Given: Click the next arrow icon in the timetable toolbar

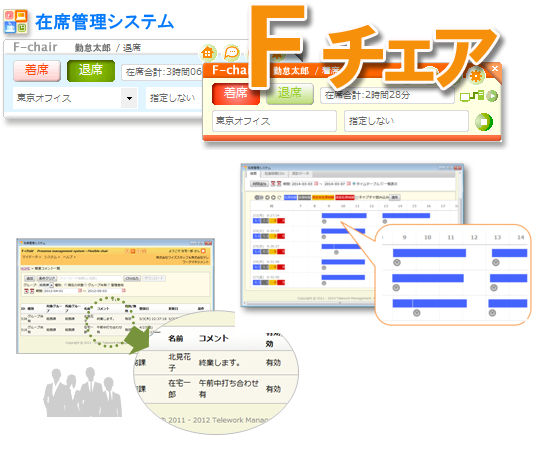Looking at the screenshot, I should pos(273,197).
